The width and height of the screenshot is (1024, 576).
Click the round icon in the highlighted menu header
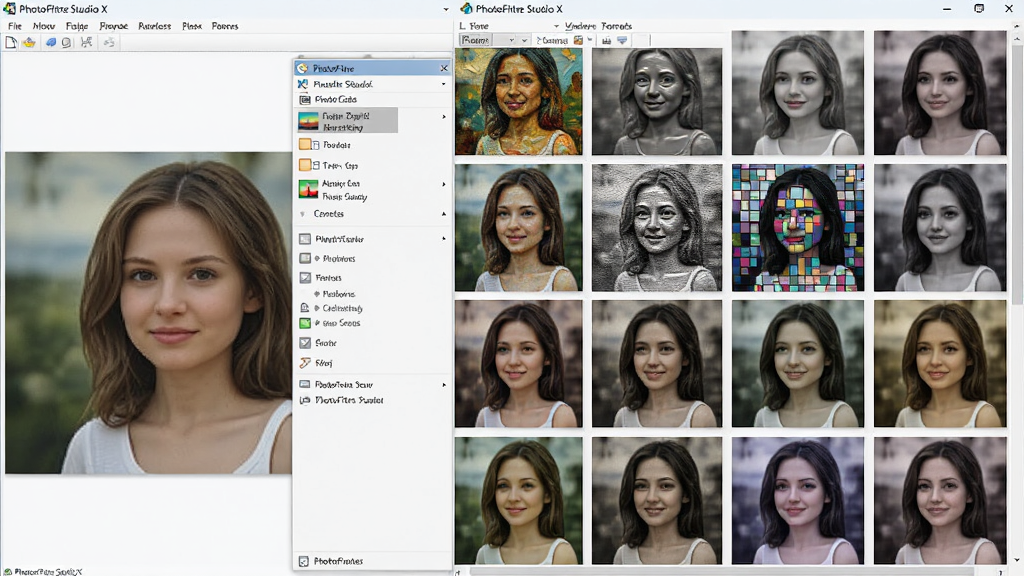(x=302, y=68)
